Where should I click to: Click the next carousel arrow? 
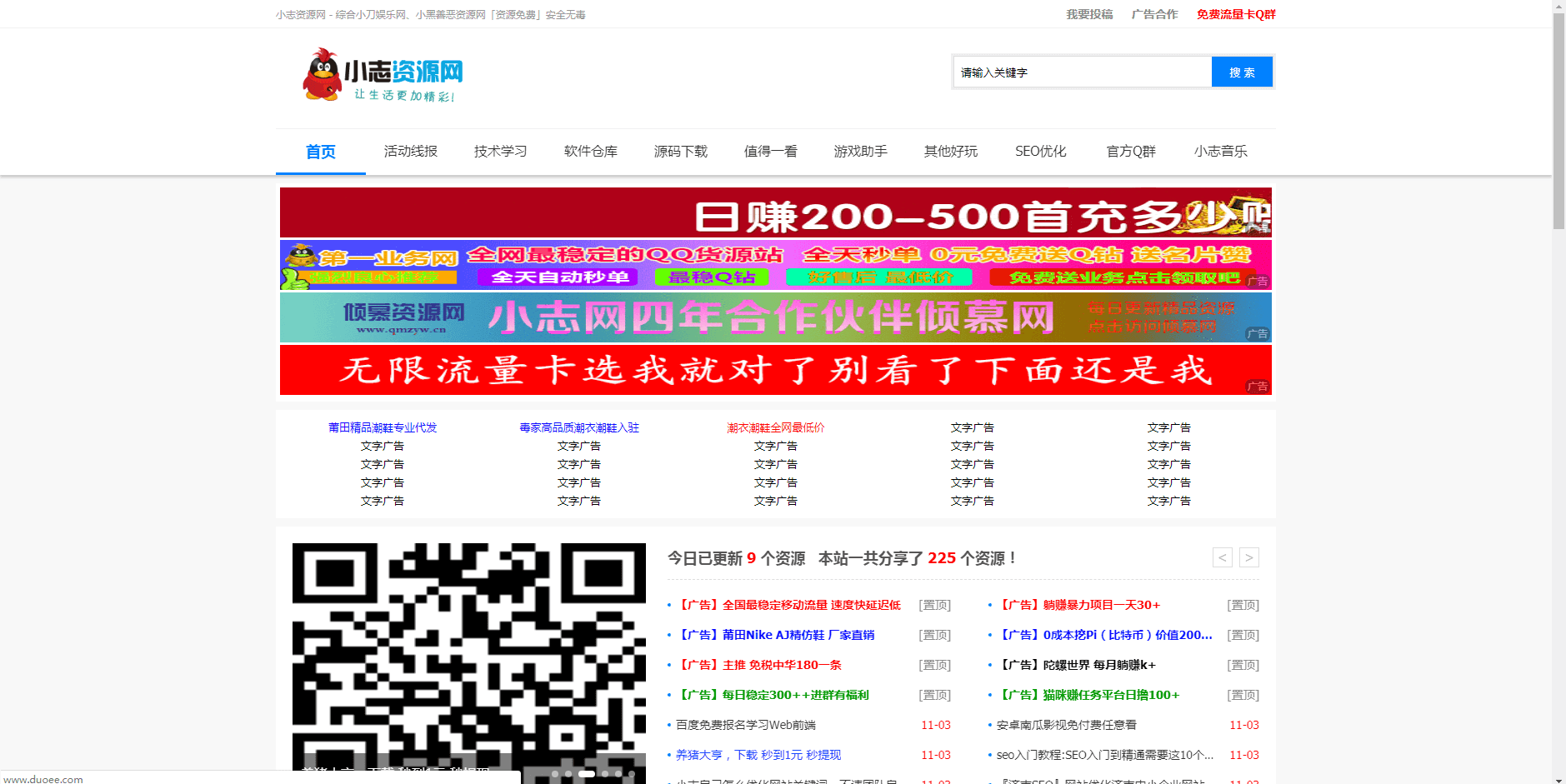pyautogui.click(x=1248, y=557)
